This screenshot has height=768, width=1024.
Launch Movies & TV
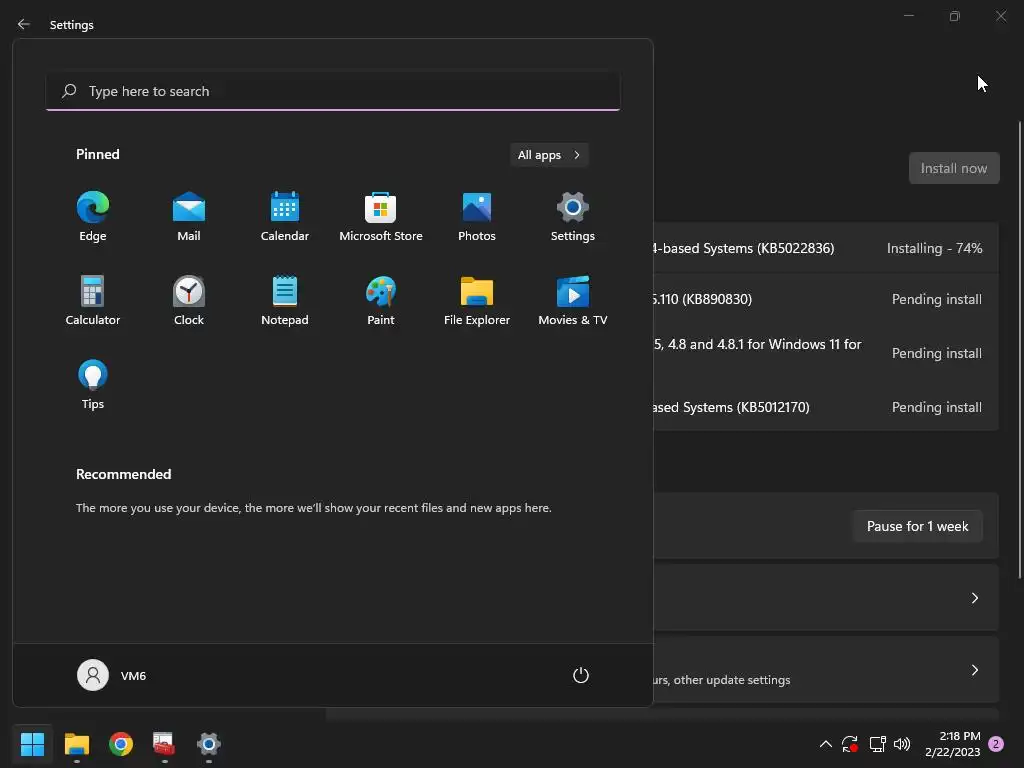(573, 300)
